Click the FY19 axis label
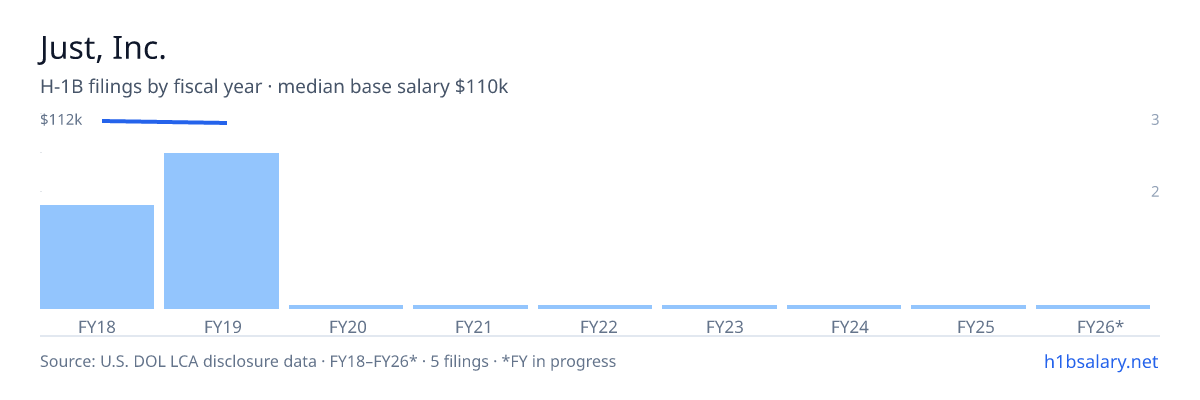1200x400 pixels. (x=222, y=326)
